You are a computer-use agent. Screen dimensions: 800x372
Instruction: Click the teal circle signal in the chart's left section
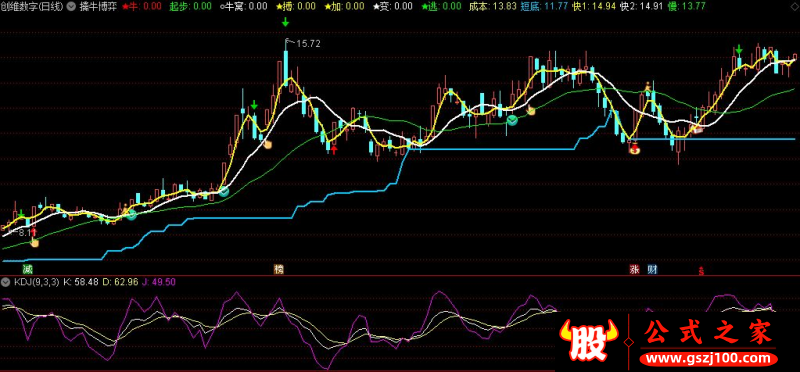[x=132, y=215]
